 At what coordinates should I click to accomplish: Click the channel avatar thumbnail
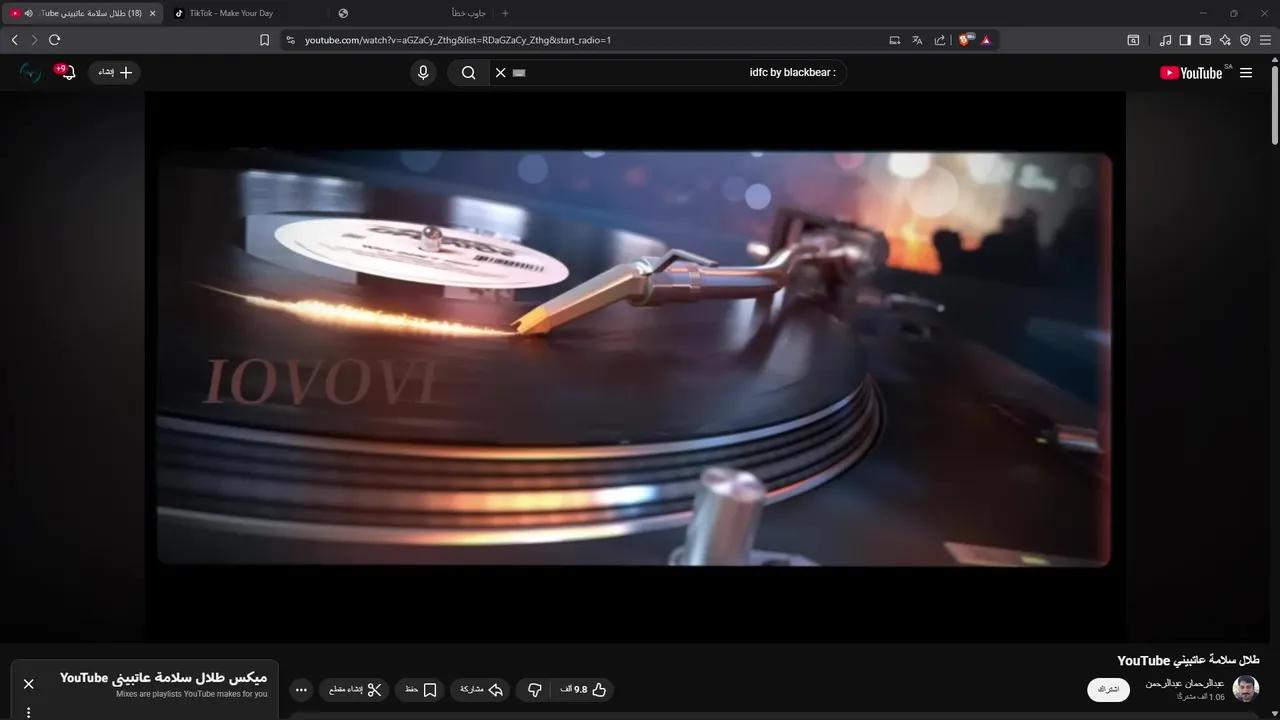click(x=1246, y=689)
